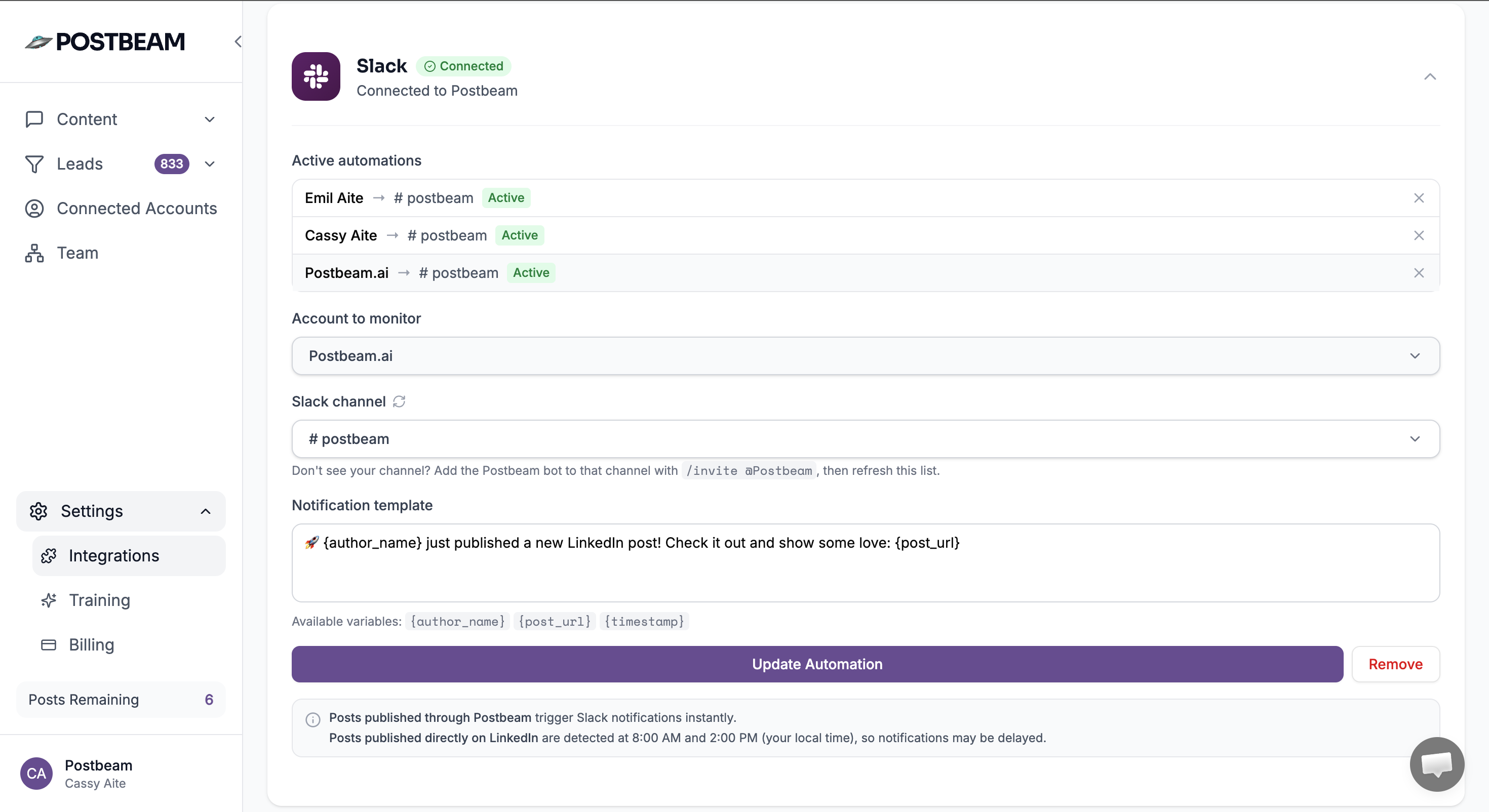Screen dimensions: 1489x812
Task: Open the Account to monitor dropdown
Action: click(1415, 356)
